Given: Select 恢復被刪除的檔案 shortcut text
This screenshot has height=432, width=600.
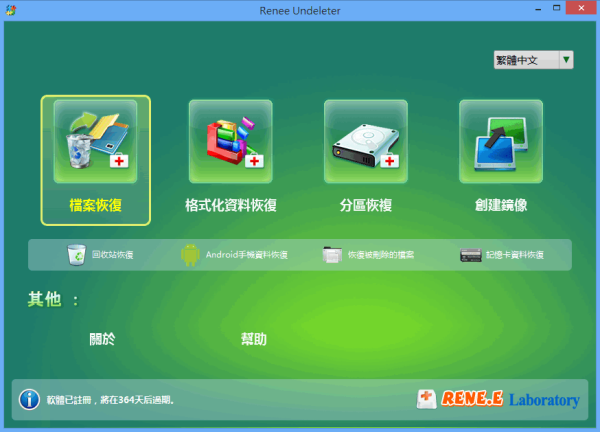Looking at the screenshot, I should click(x=381, y=255).
